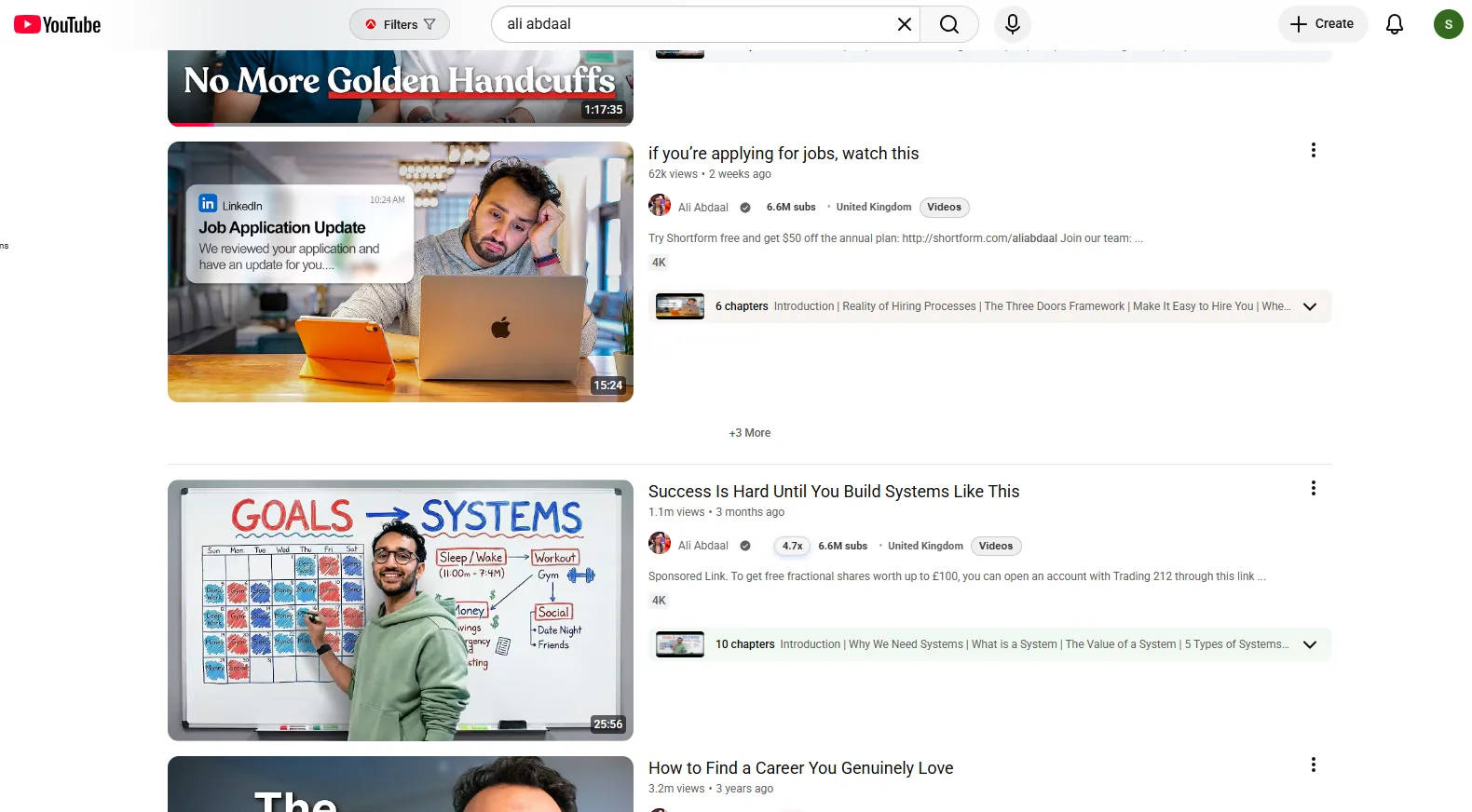The width and height of the screenshot is (1472, 812).
Task: Click the Sponsored Link description text
Action: pyautogui.click(x=957, y=576)
